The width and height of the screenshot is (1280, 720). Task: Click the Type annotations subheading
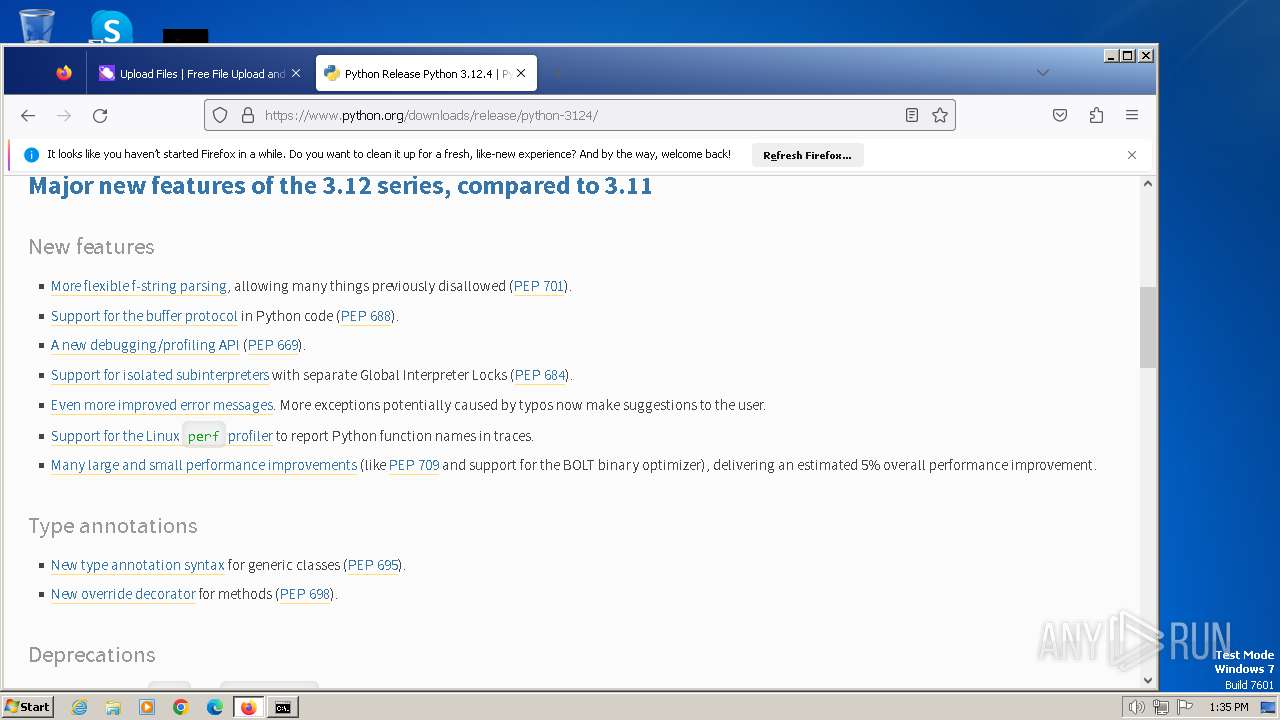[113, 526]
